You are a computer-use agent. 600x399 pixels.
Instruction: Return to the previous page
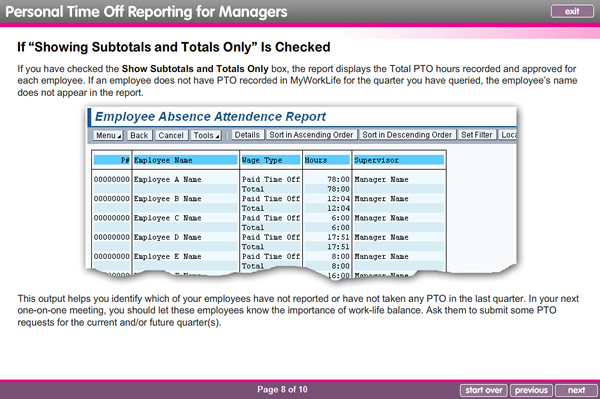531,390
